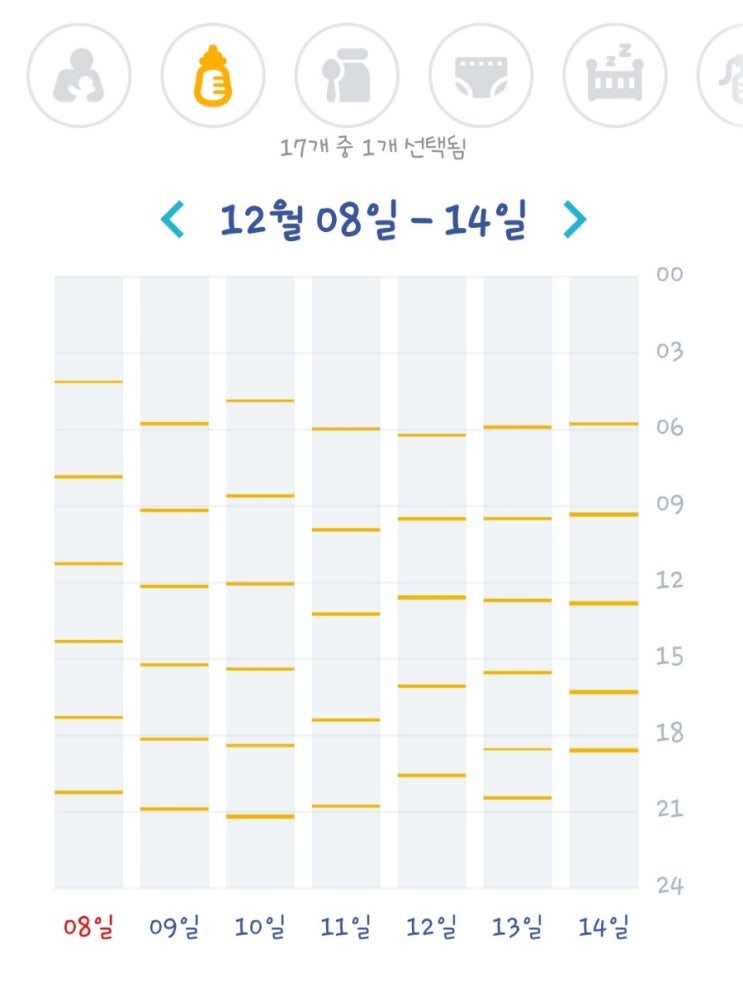Viewport: 743px width, 987px height.
Task: Click the 17개 중 1개 선택됨 text
Action: (374, 149)
